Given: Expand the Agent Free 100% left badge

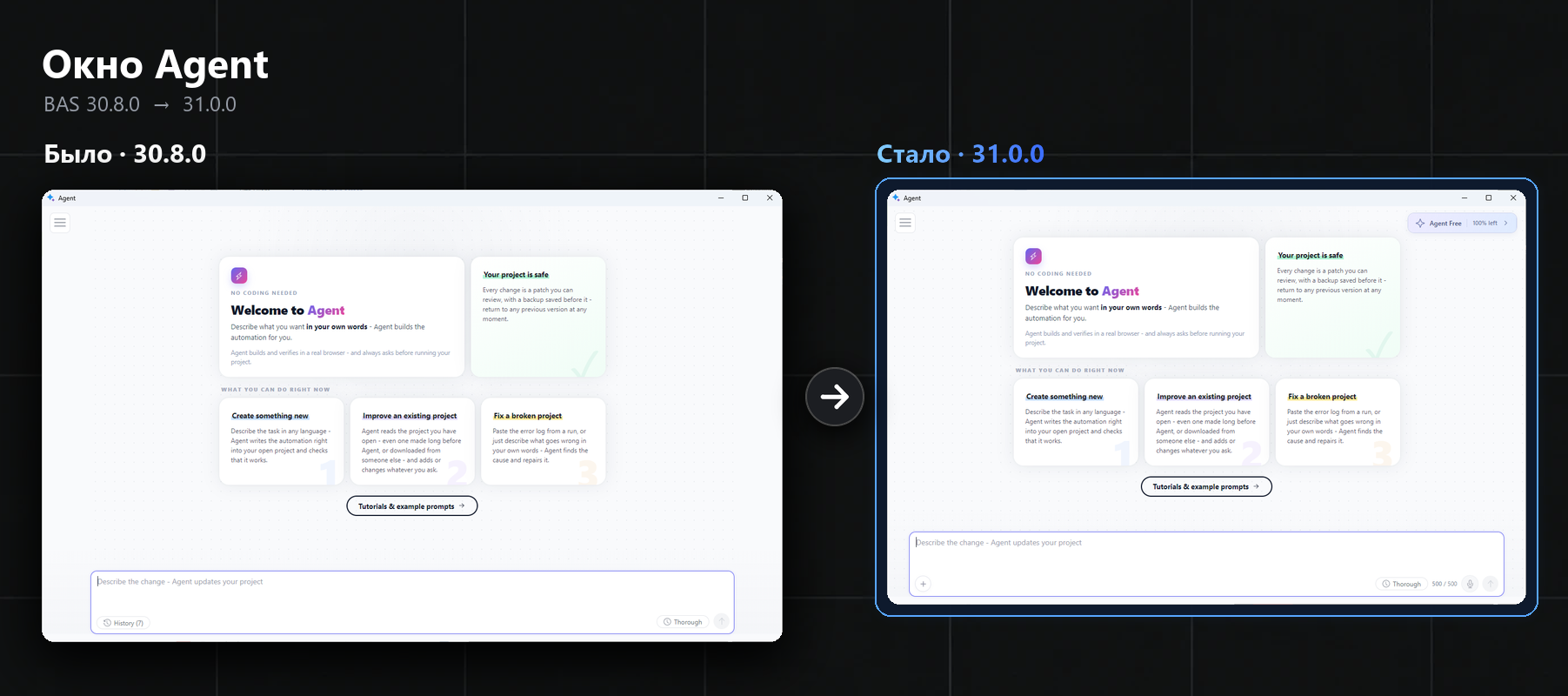Looking at the screenshot, I should 1462,223.
